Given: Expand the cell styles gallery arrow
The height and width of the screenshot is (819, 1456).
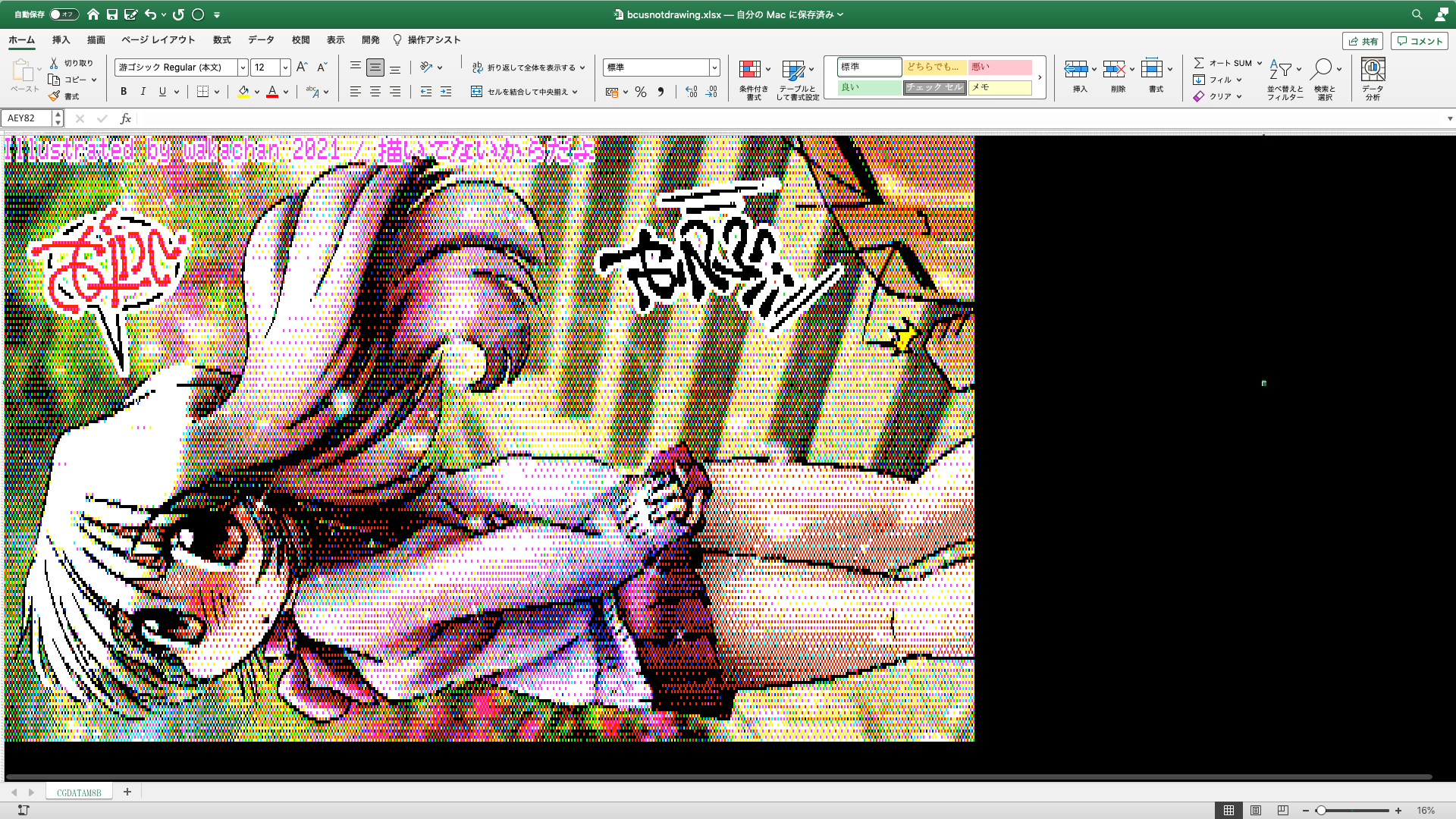Looking at the screenshot, I should (1040, 77).
